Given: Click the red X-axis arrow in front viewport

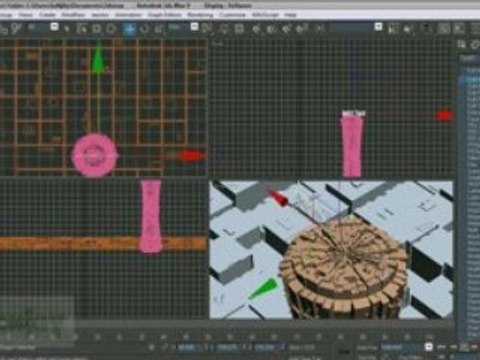Looking at the screenshot, I should click(x=444, y=115).
